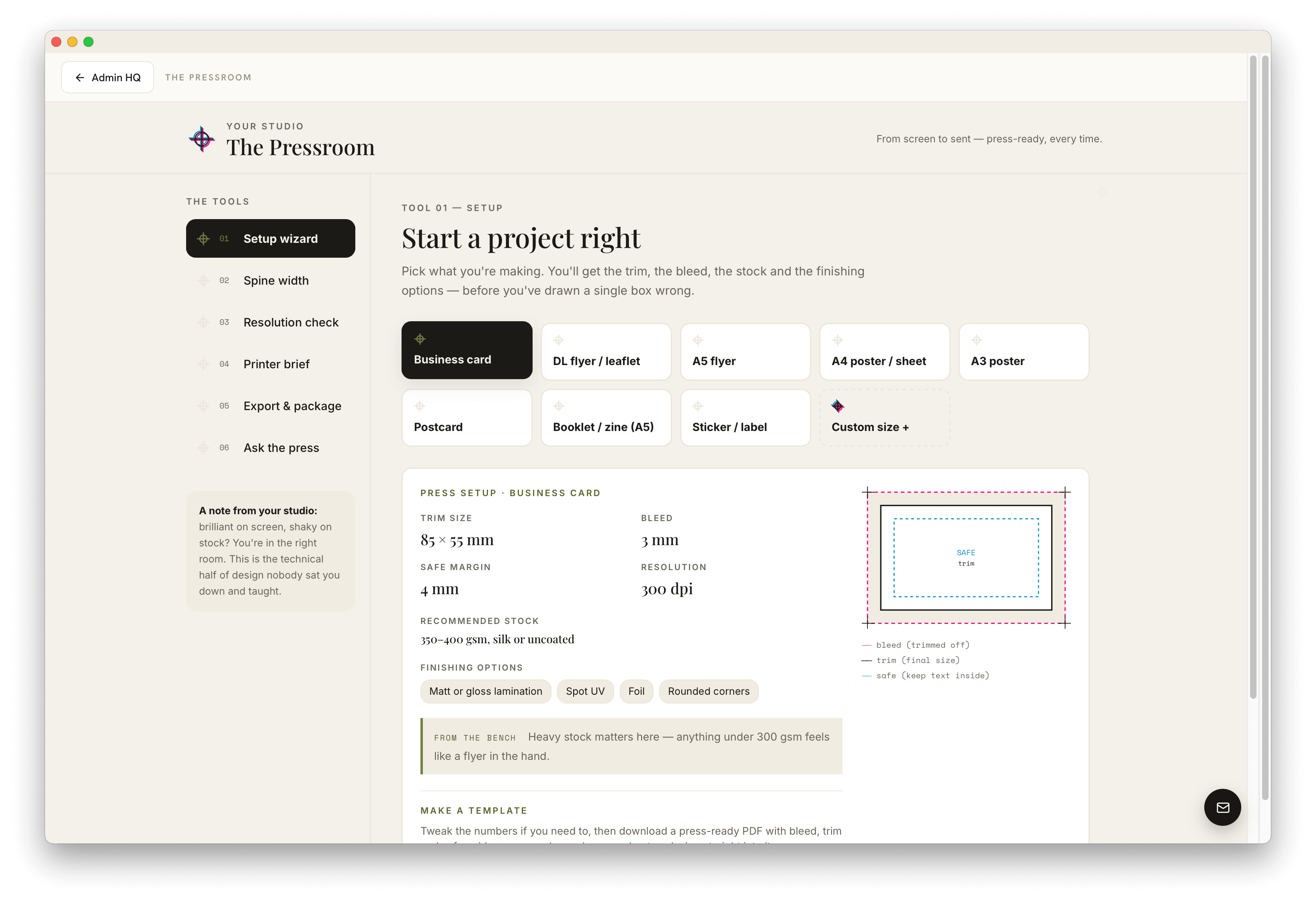1316x903 pixels.
Task: Click the back arrow beside Admin HQ
Action: 80,78
